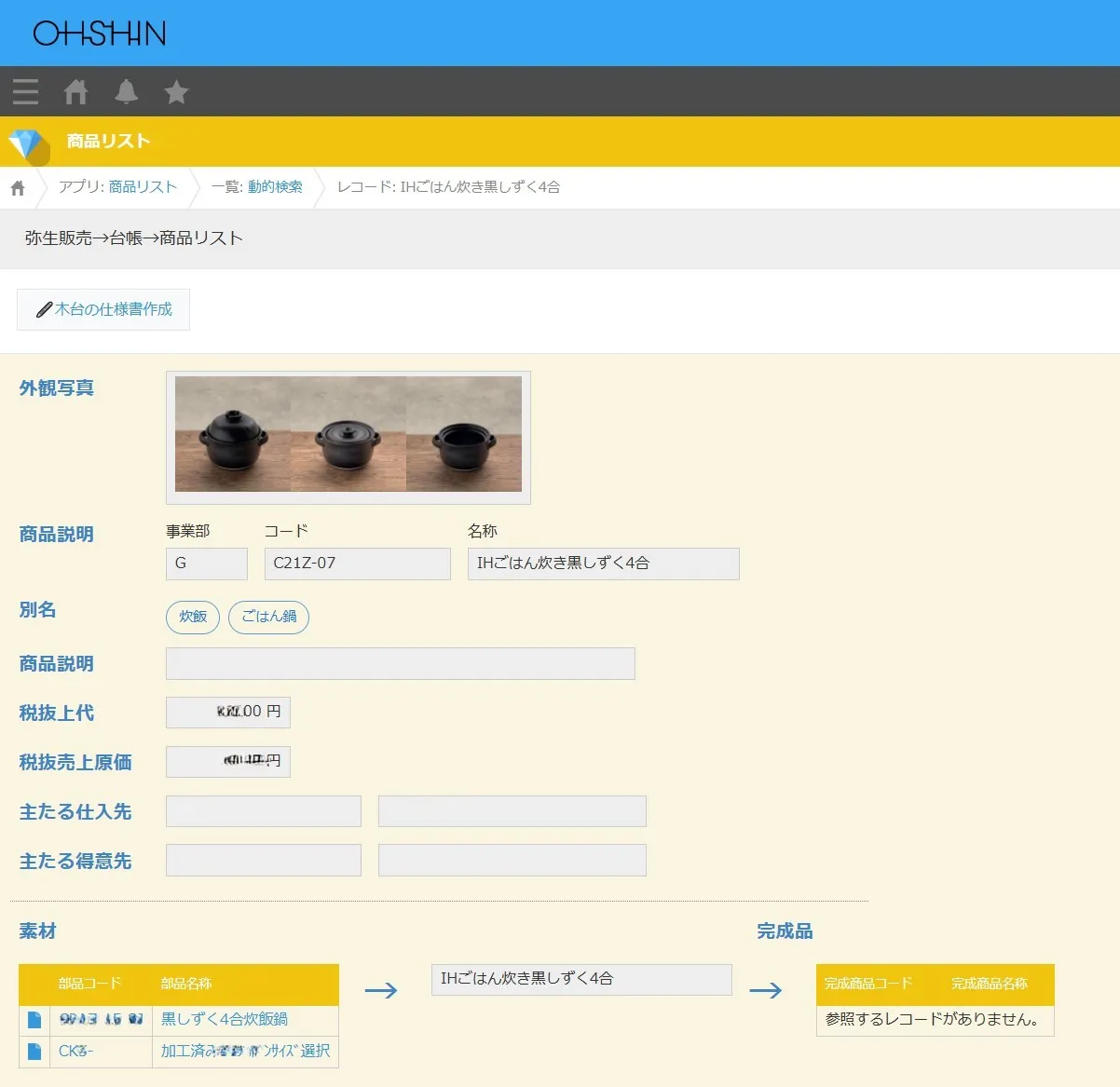
Task: Click the コード field C21Z-07
Action: point(357,564)
